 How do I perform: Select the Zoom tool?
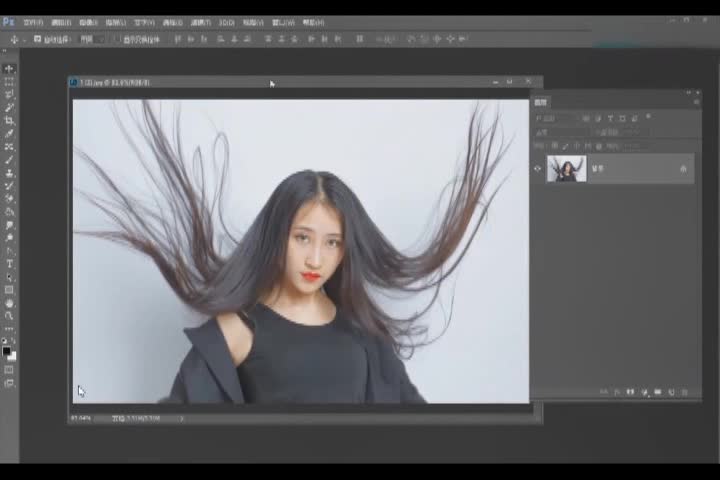pyautogui.click(x=10, y=316)
